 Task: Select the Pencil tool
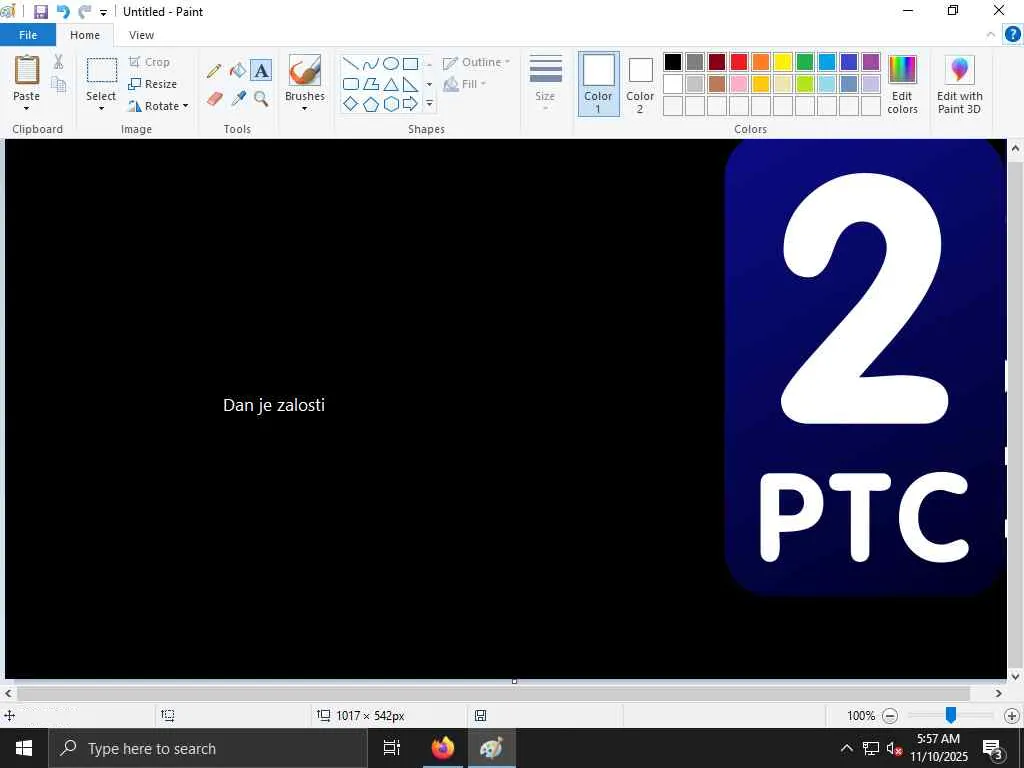tap(214, 71)
